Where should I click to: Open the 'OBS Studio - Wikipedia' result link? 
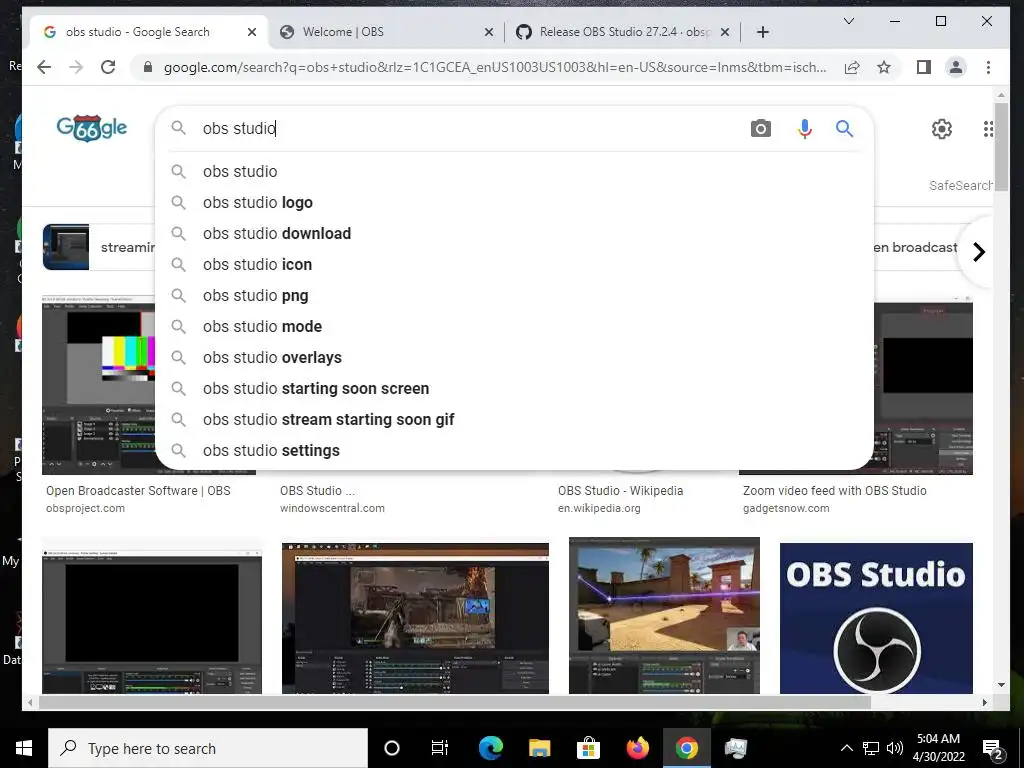620,490
